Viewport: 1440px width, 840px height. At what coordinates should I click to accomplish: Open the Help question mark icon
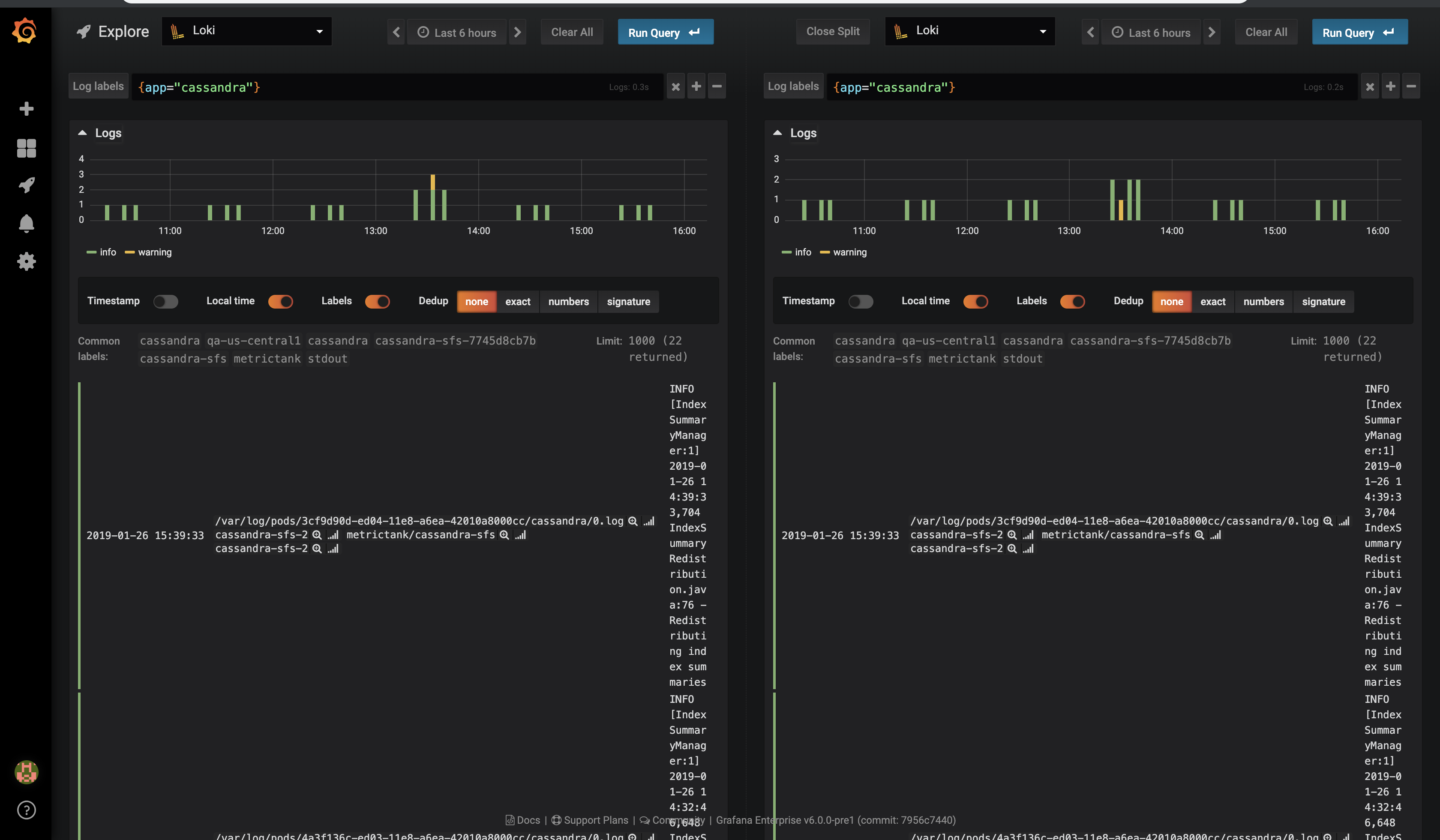(x=26, y=810)
